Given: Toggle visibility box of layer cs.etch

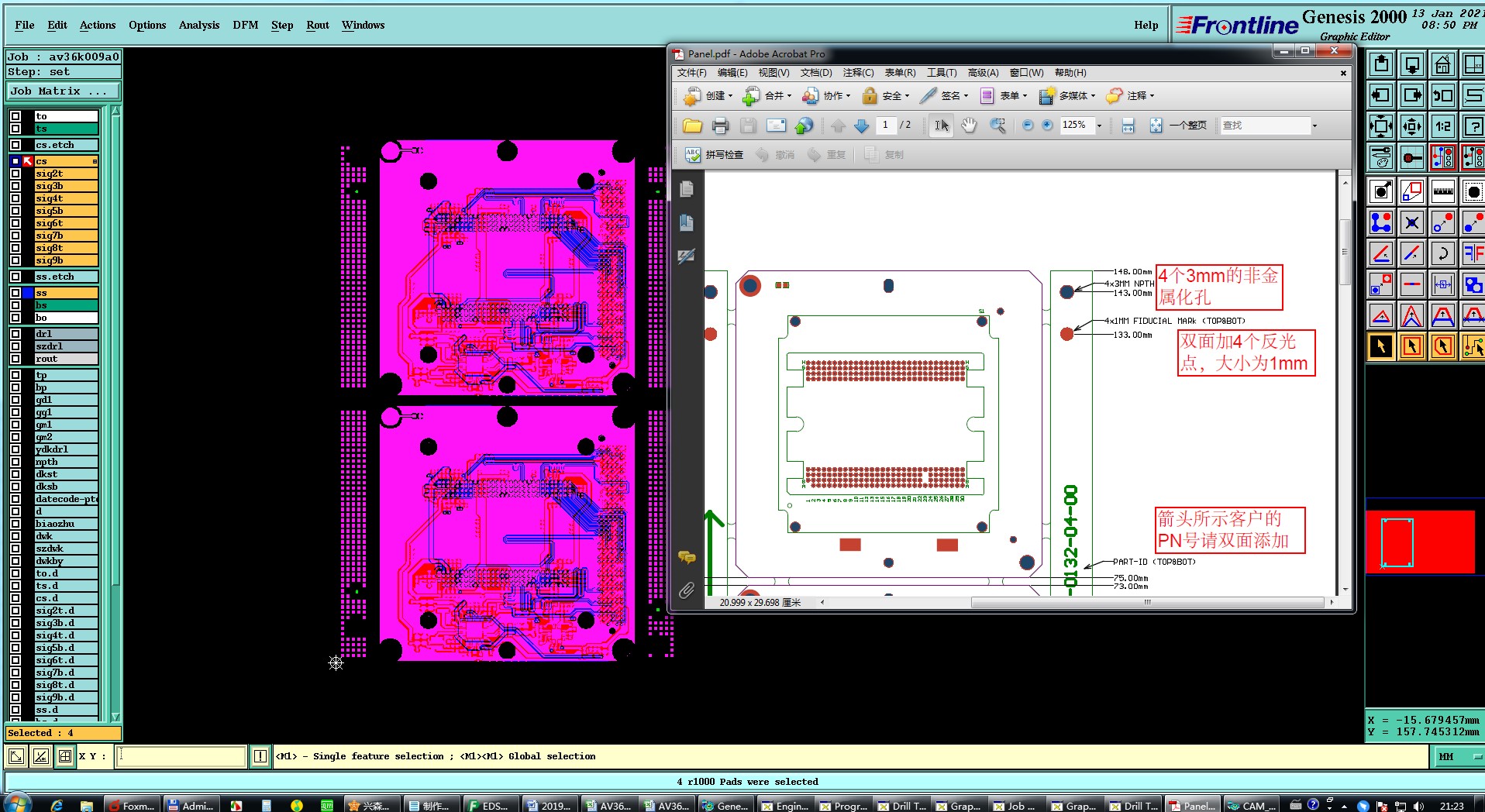Looking at the screenshot, I should click(x=16, y=145).
